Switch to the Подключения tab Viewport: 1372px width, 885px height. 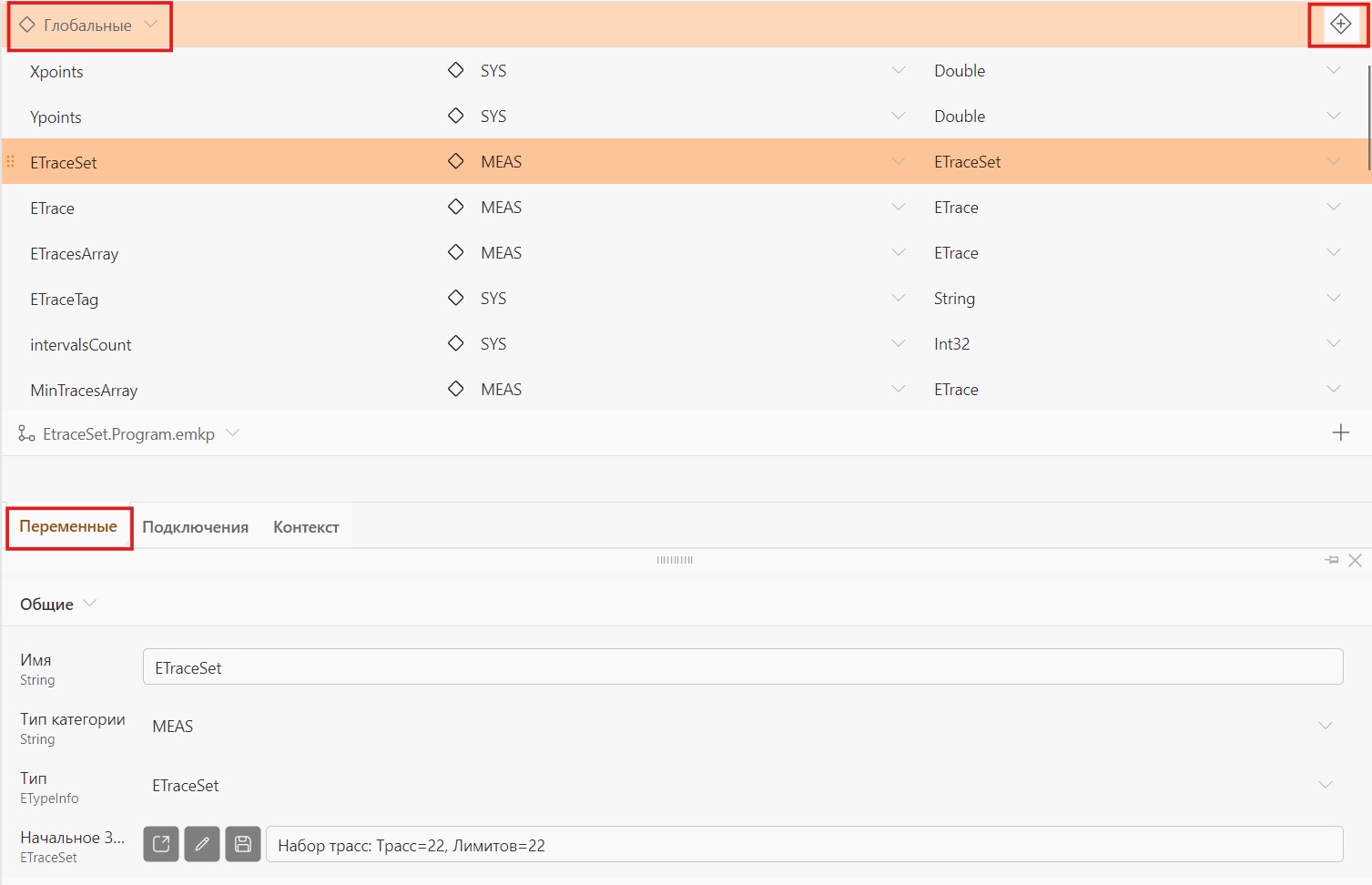(195, 527)
